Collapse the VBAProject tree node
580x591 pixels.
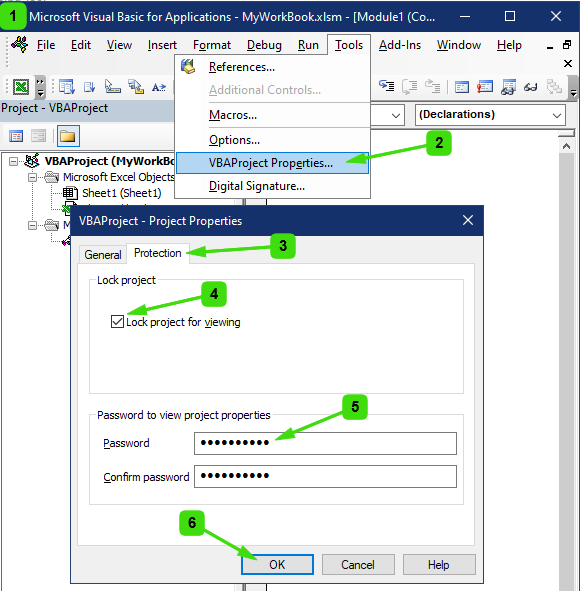(13, 161)
